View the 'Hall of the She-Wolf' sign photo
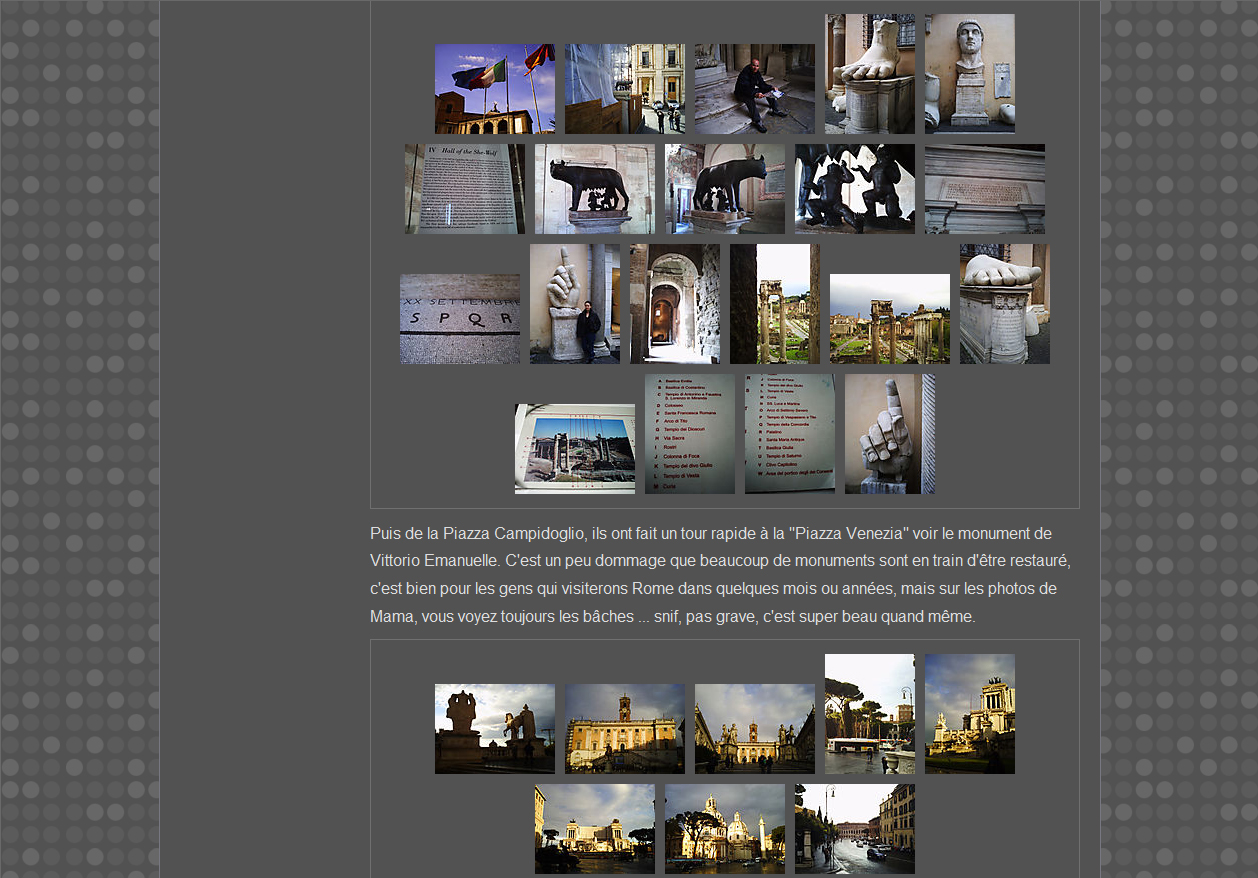 pos(464,189)
